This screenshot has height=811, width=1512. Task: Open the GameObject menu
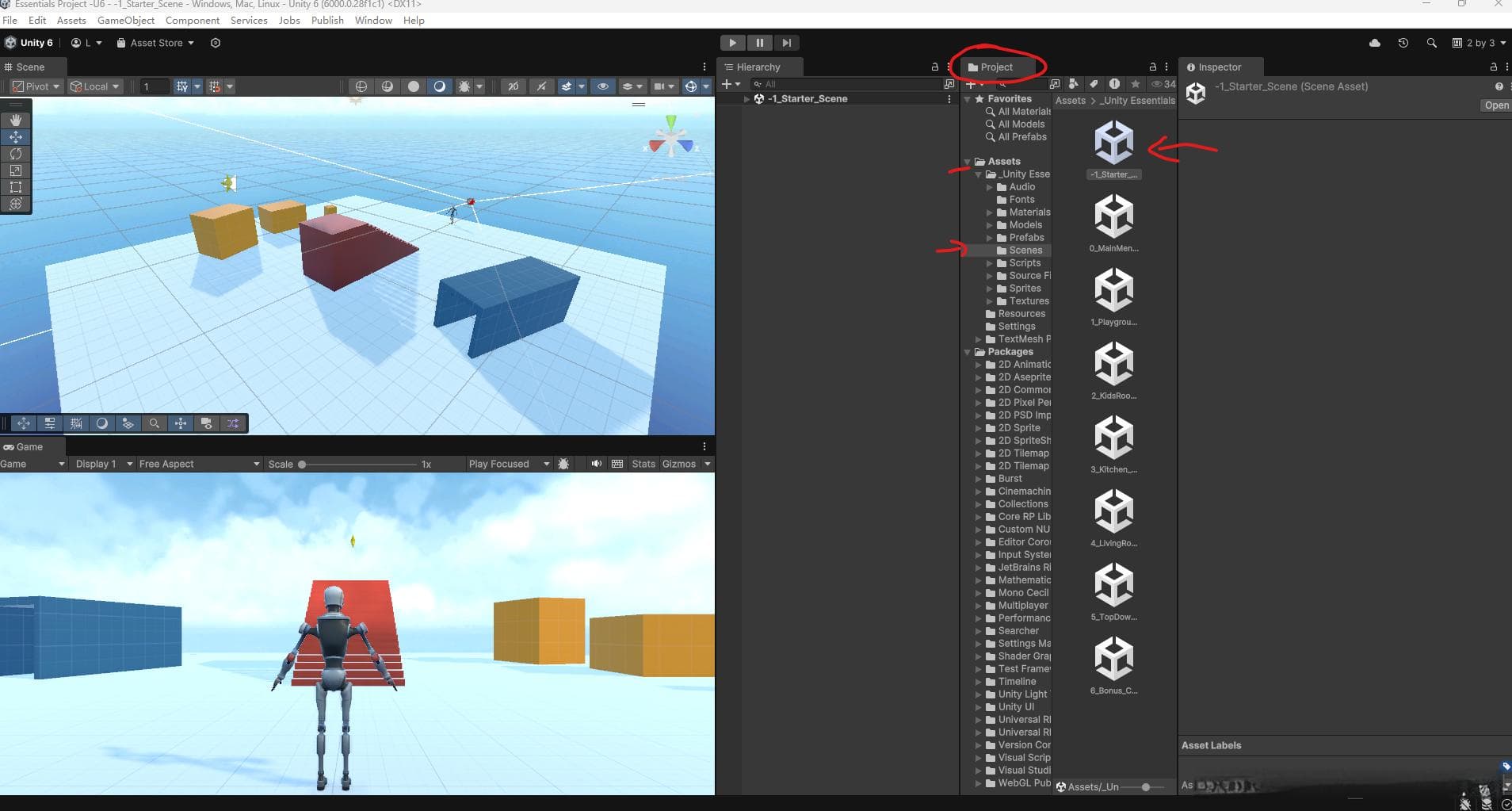pos(126,20)
